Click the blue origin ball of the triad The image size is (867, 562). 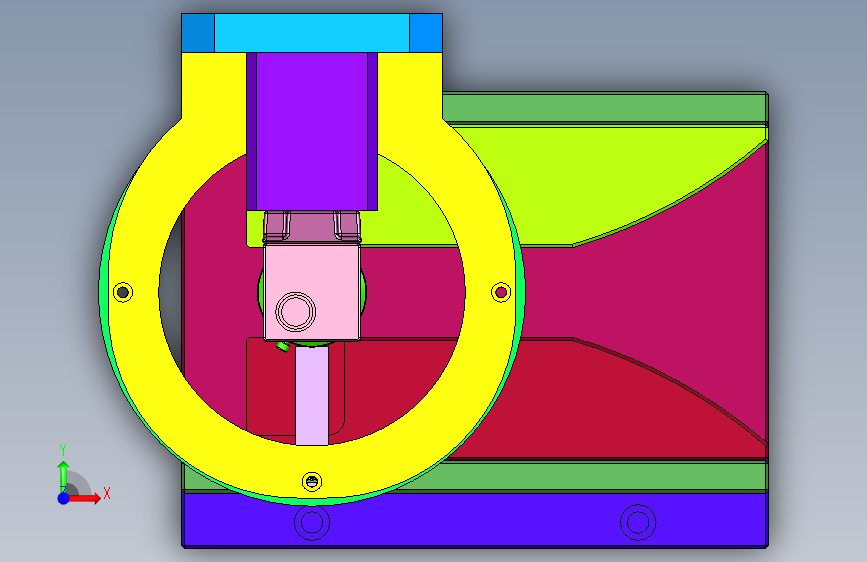pos(64,498)
